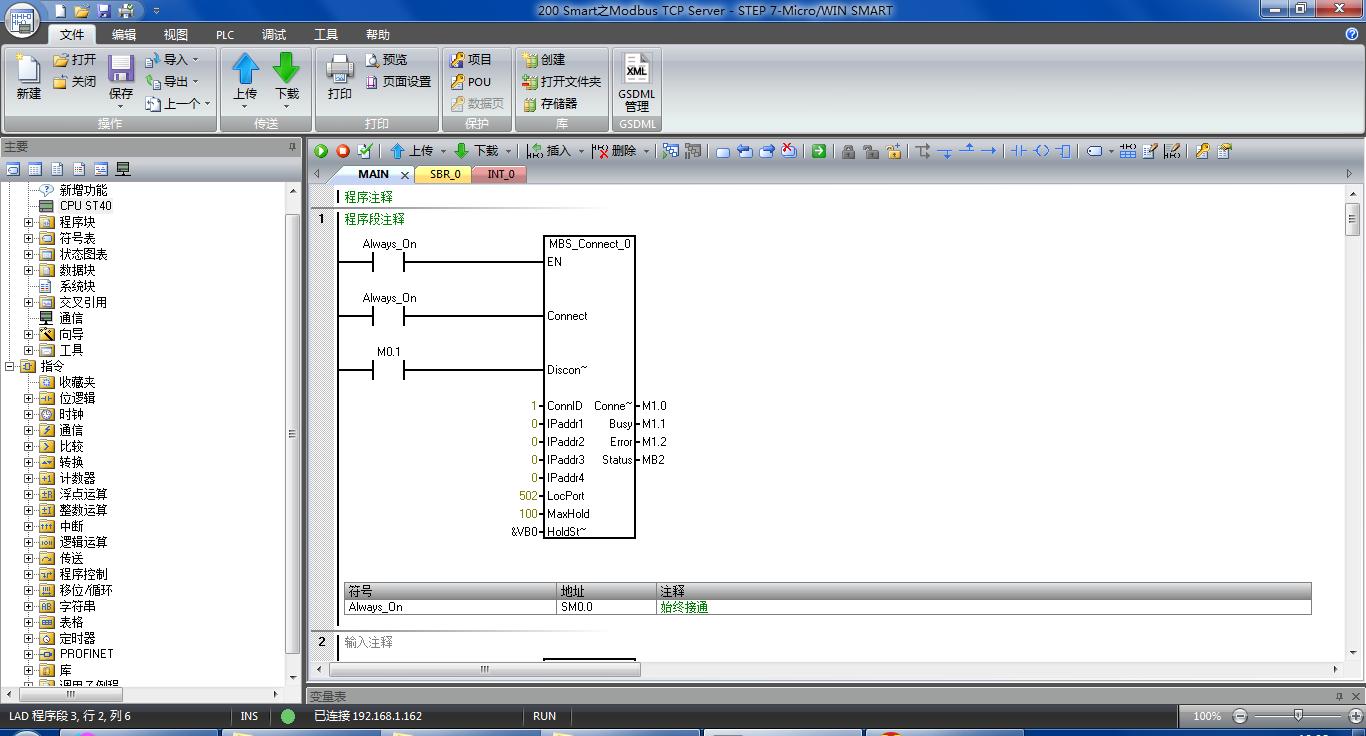Click the insert branch down icon
The image size is (1366, 736).
pyautogui.click(x=945, y=151)
